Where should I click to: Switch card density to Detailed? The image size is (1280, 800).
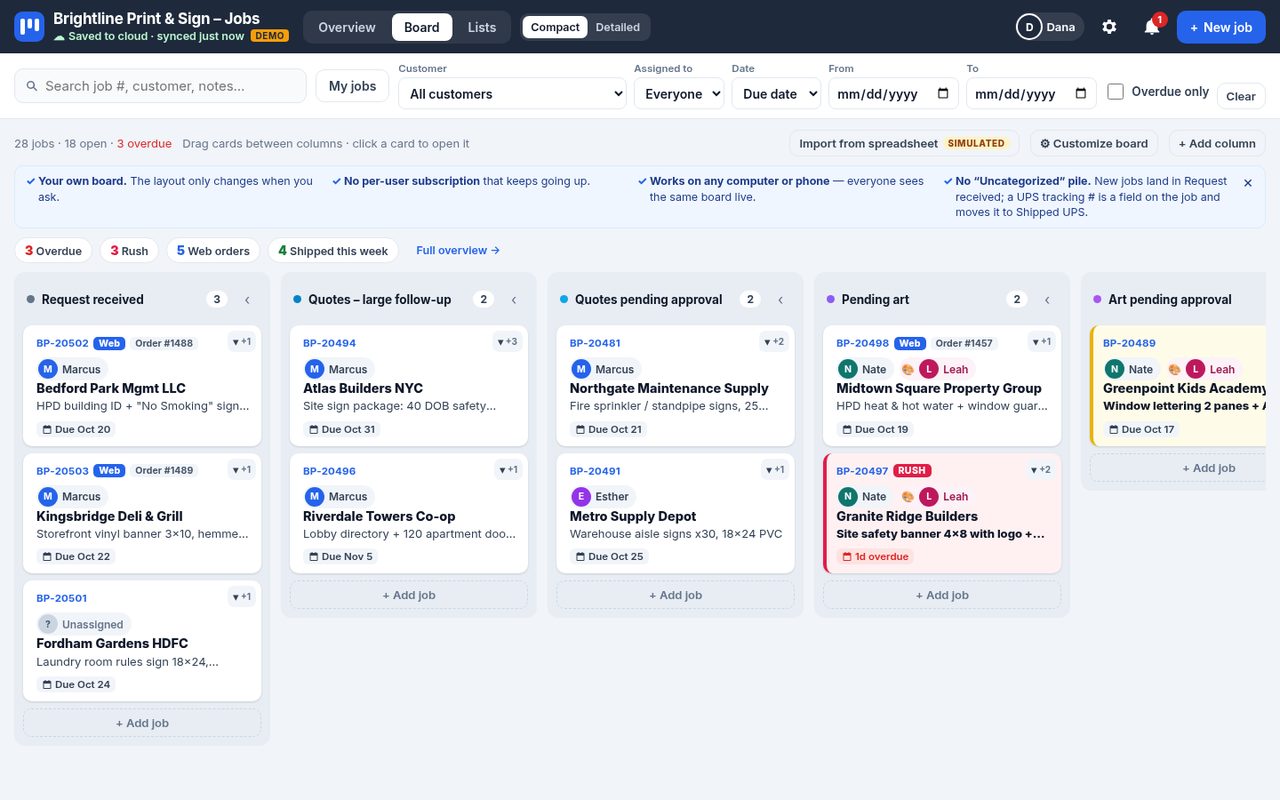[617, 27]
